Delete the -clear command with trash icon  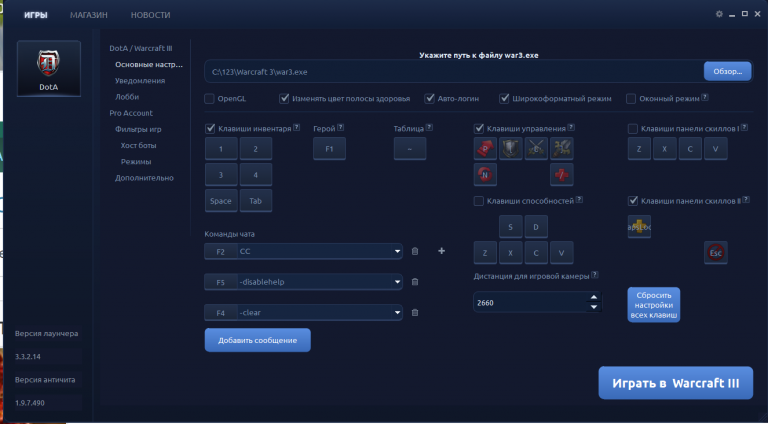point(415,312)
